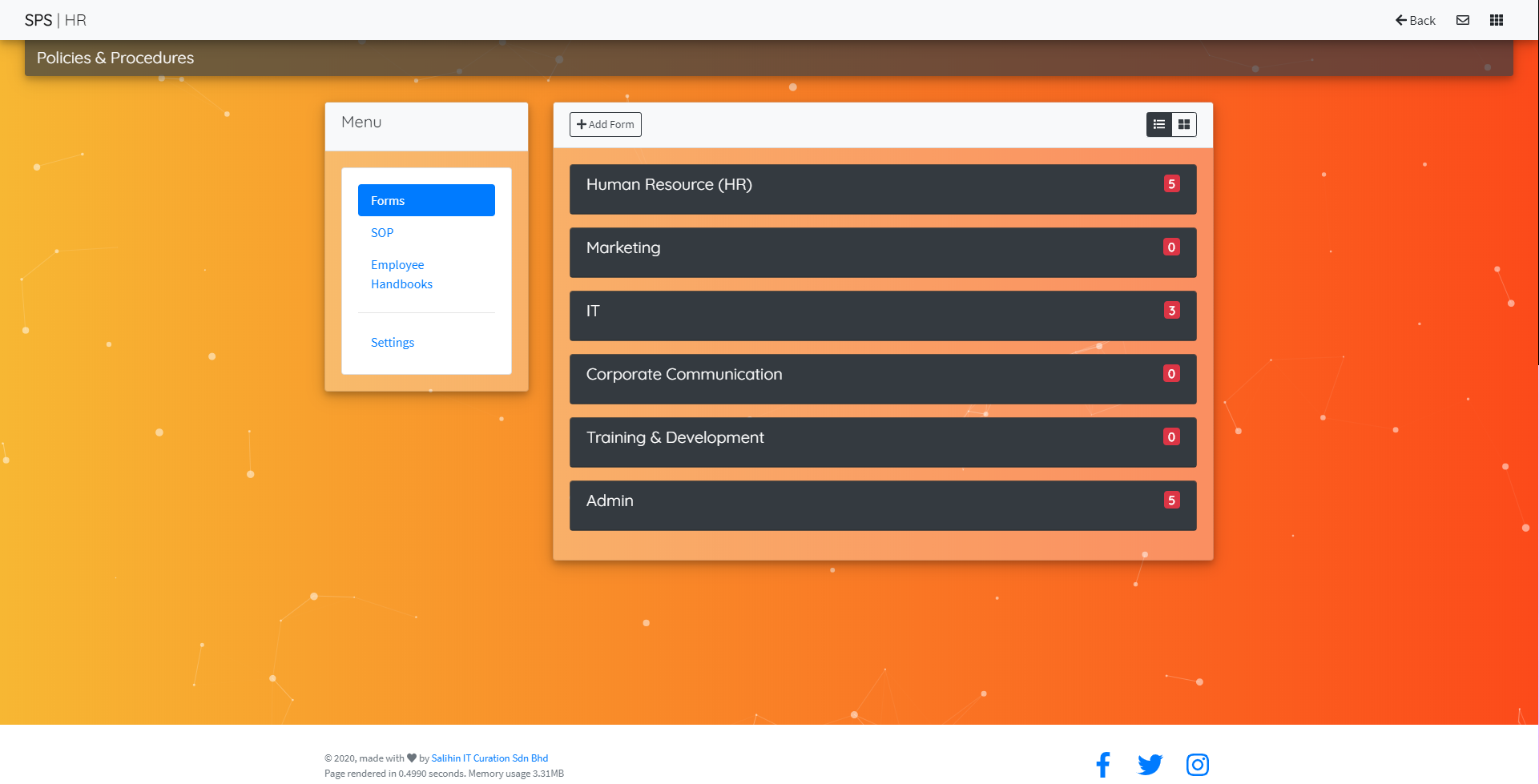Open the Facebook page icon
This screenshot has height=784, width=1539.
tap(1103, 765)
